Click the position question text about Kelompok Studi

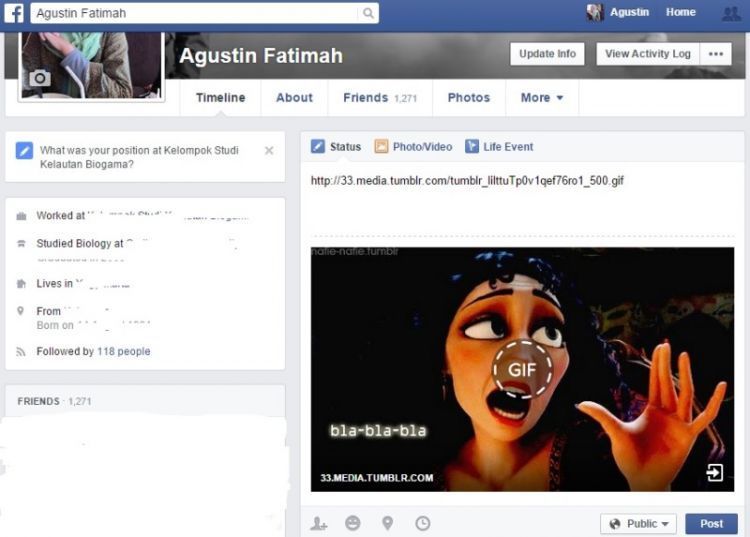[x=139, y=157]
